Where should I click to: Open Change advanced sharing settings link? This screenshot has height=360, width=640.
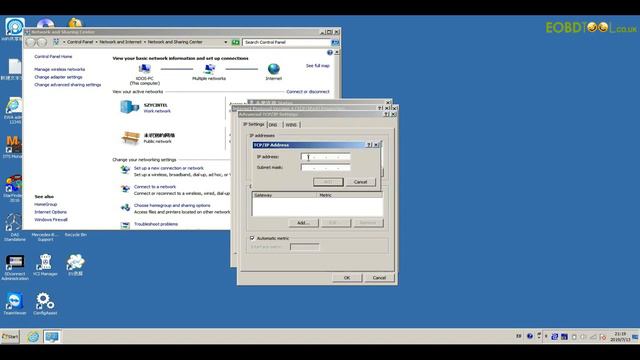coord(68,85)
